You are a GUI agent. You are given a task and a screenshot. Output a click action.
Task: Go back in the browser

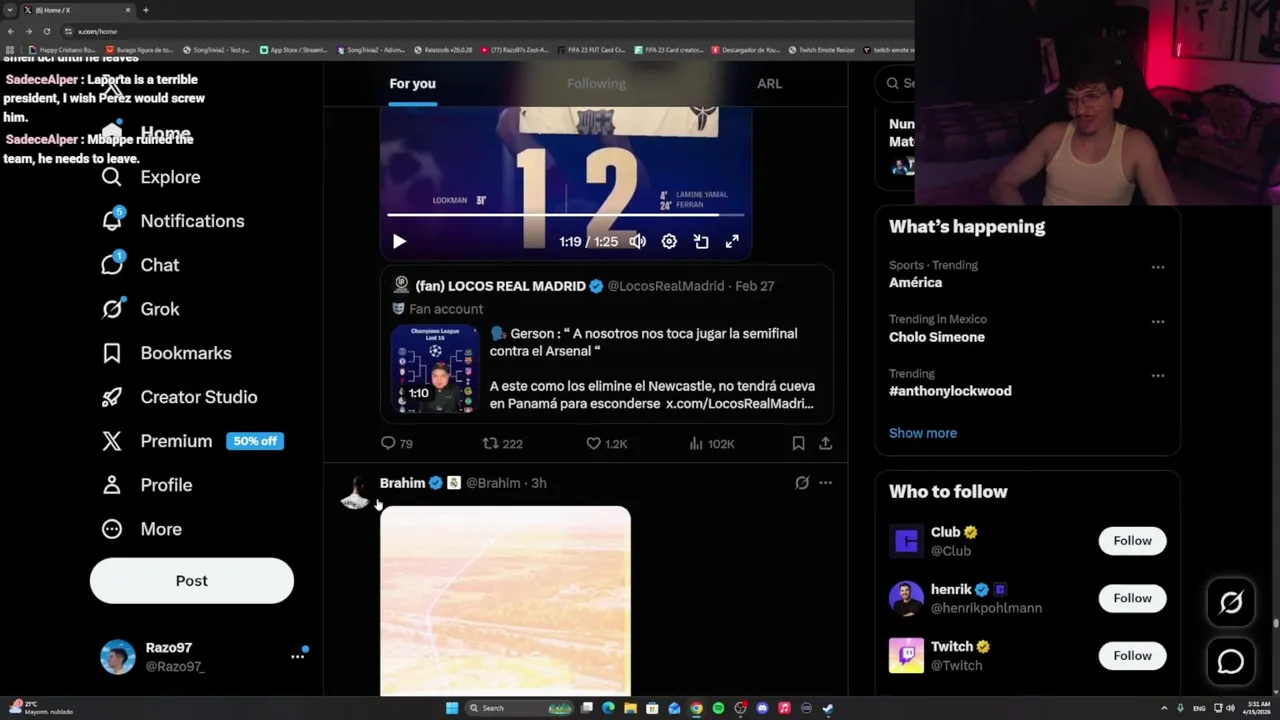11,31
